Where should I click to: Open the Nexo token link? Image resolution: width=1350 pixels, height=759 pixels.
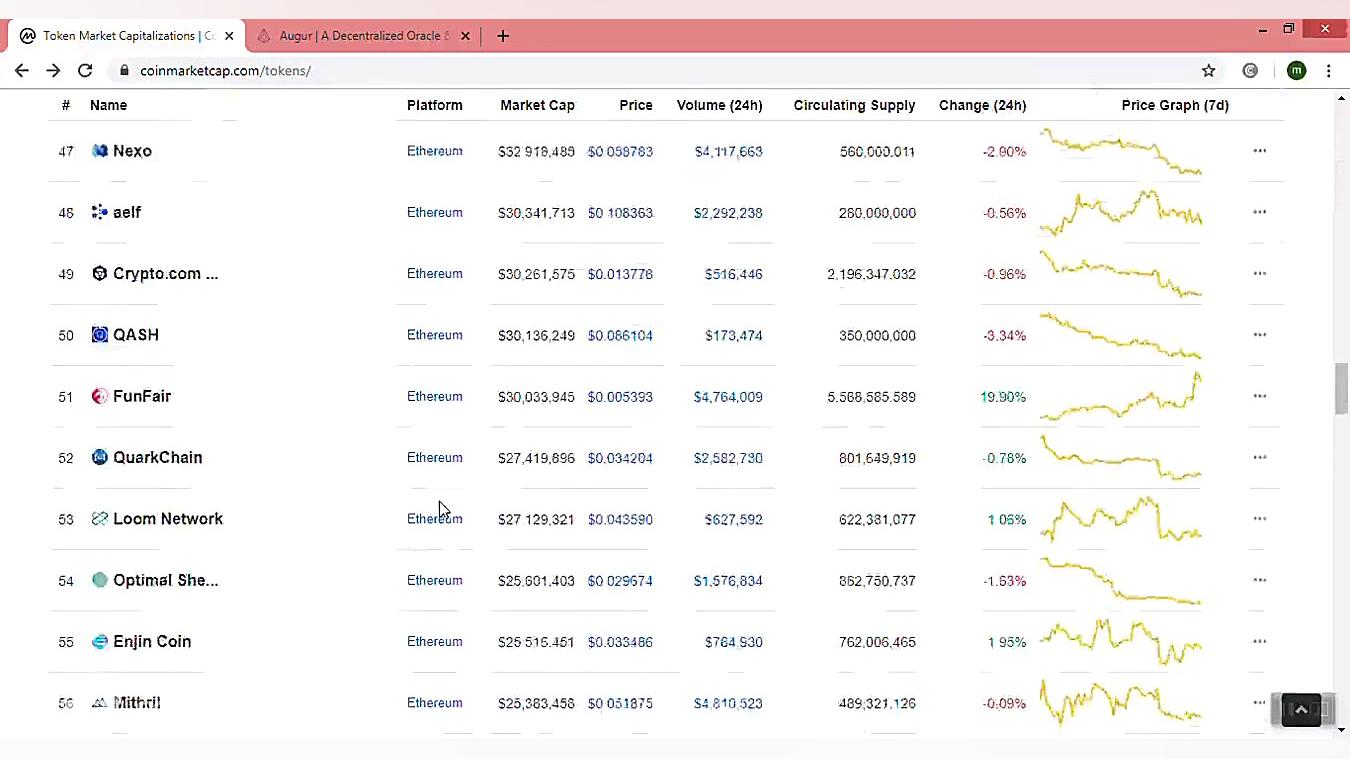[x=132, y=151]
